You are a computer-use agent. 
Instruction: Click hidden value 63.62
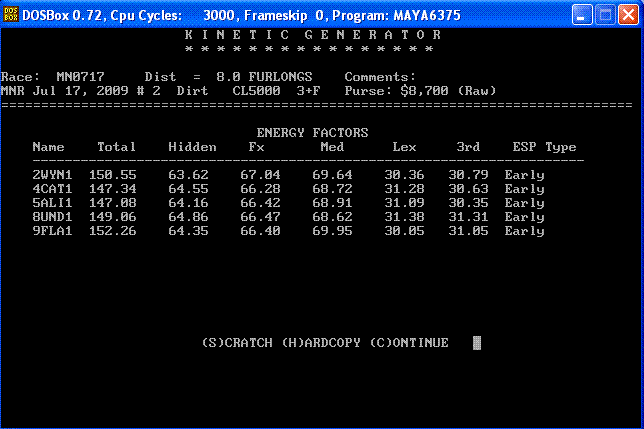[x=188, y=175]
